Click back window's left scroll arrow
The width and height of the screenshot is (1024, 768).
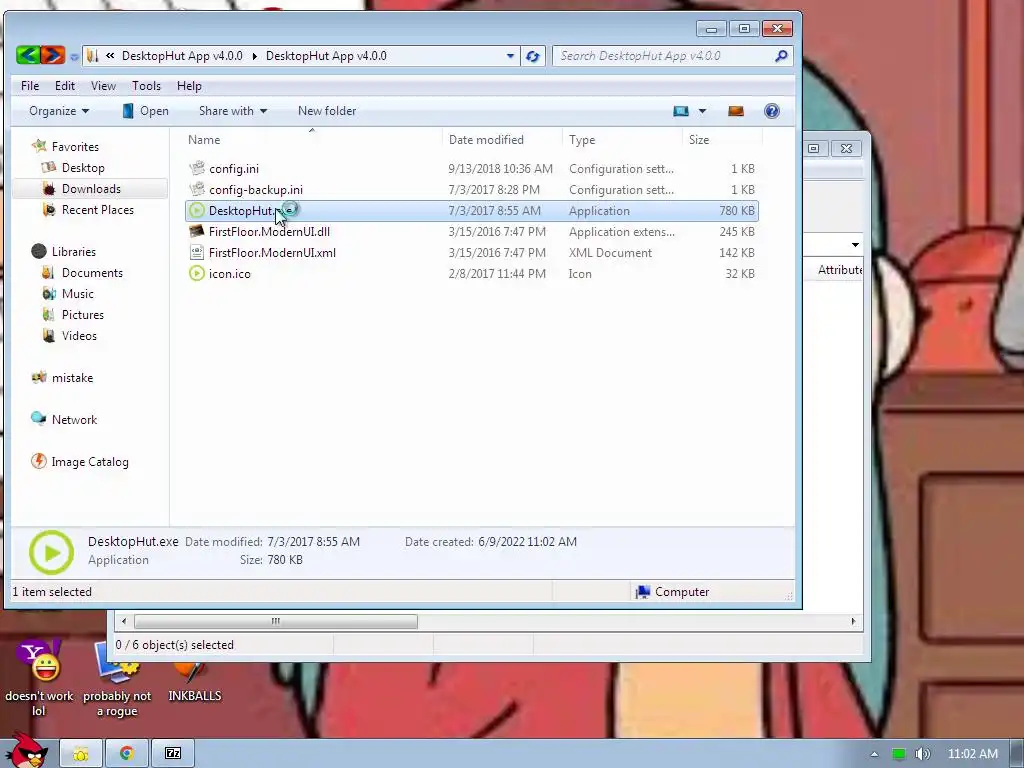pyautogui.click(x=124, y=621)
